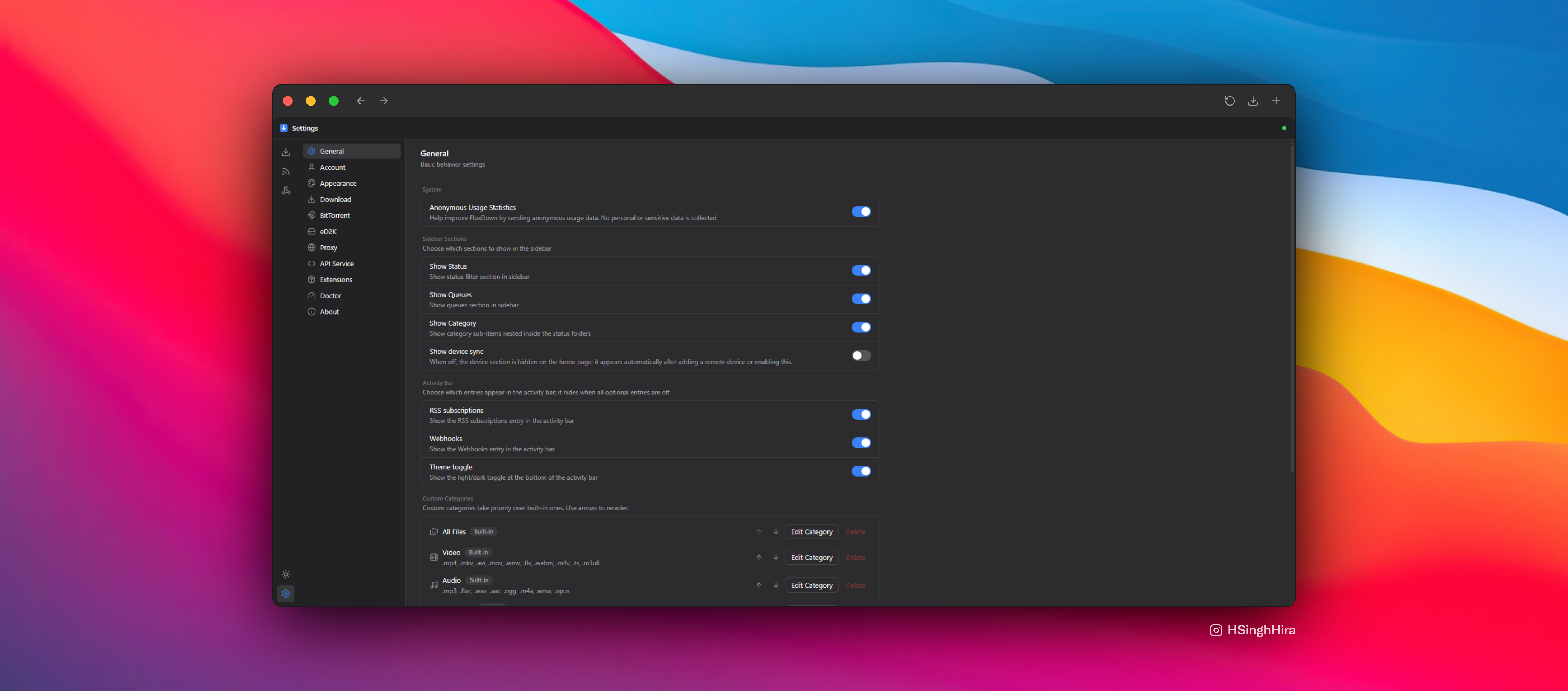1568x691 pixels.
Task: Open Appearance settings section
Action: click(x=351, y=183)
